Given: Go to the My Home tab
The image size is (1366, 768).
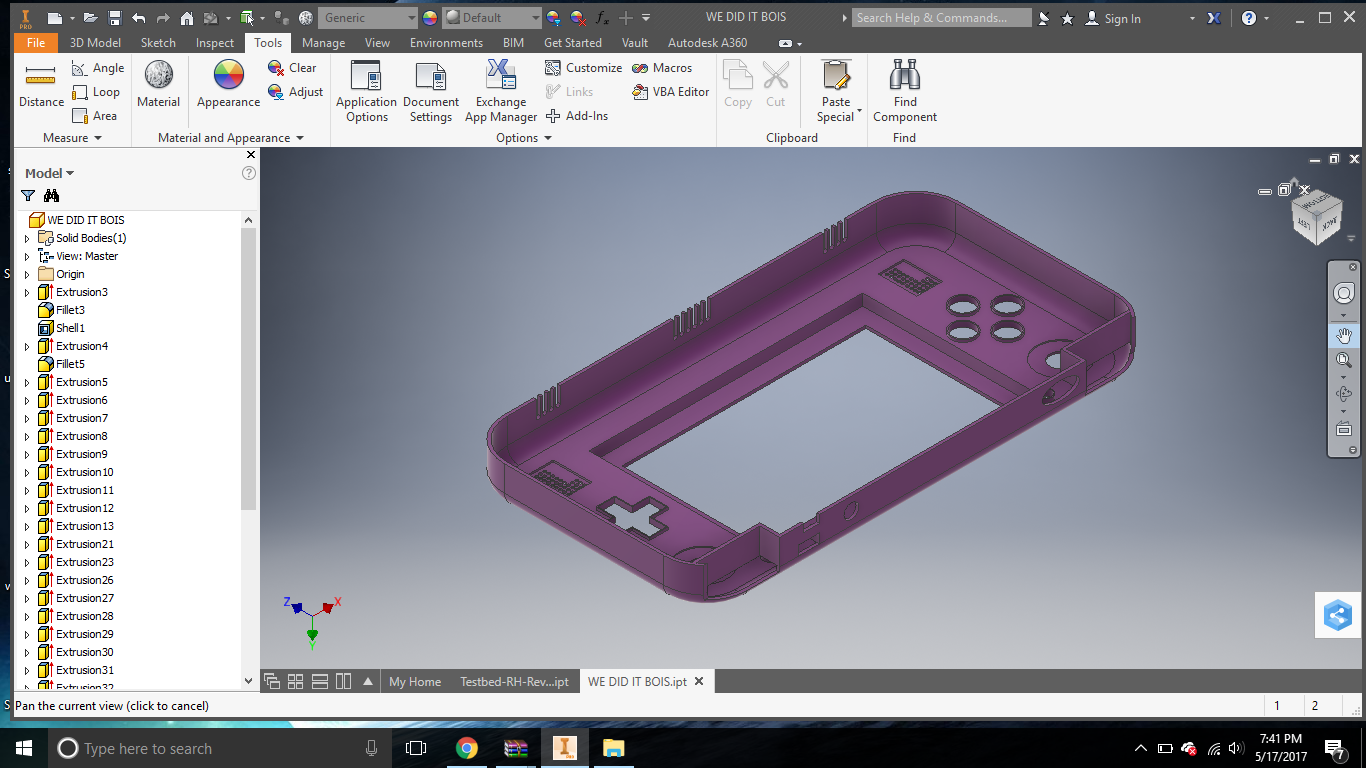Looking at the screenshot, I should pos(415,682).
